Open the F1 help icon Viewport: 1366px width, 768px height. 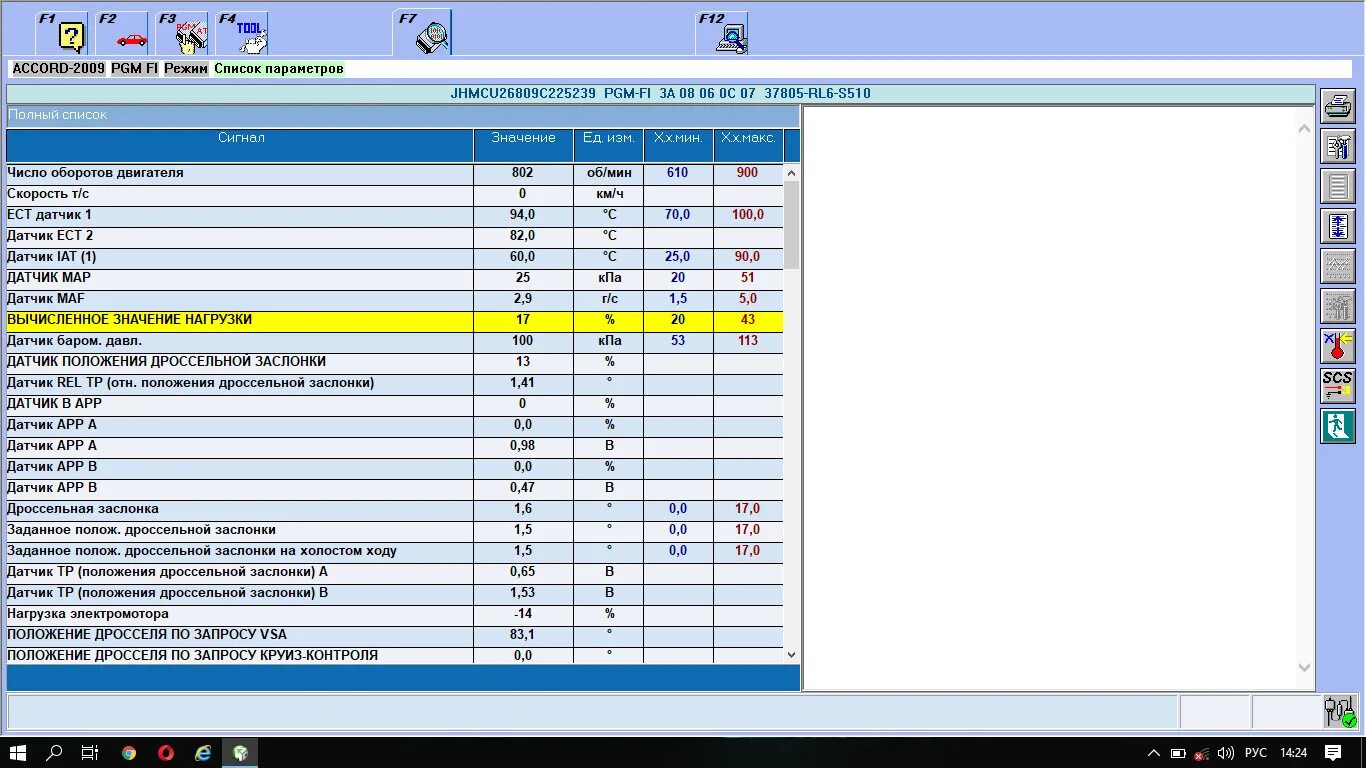point(63,34)
